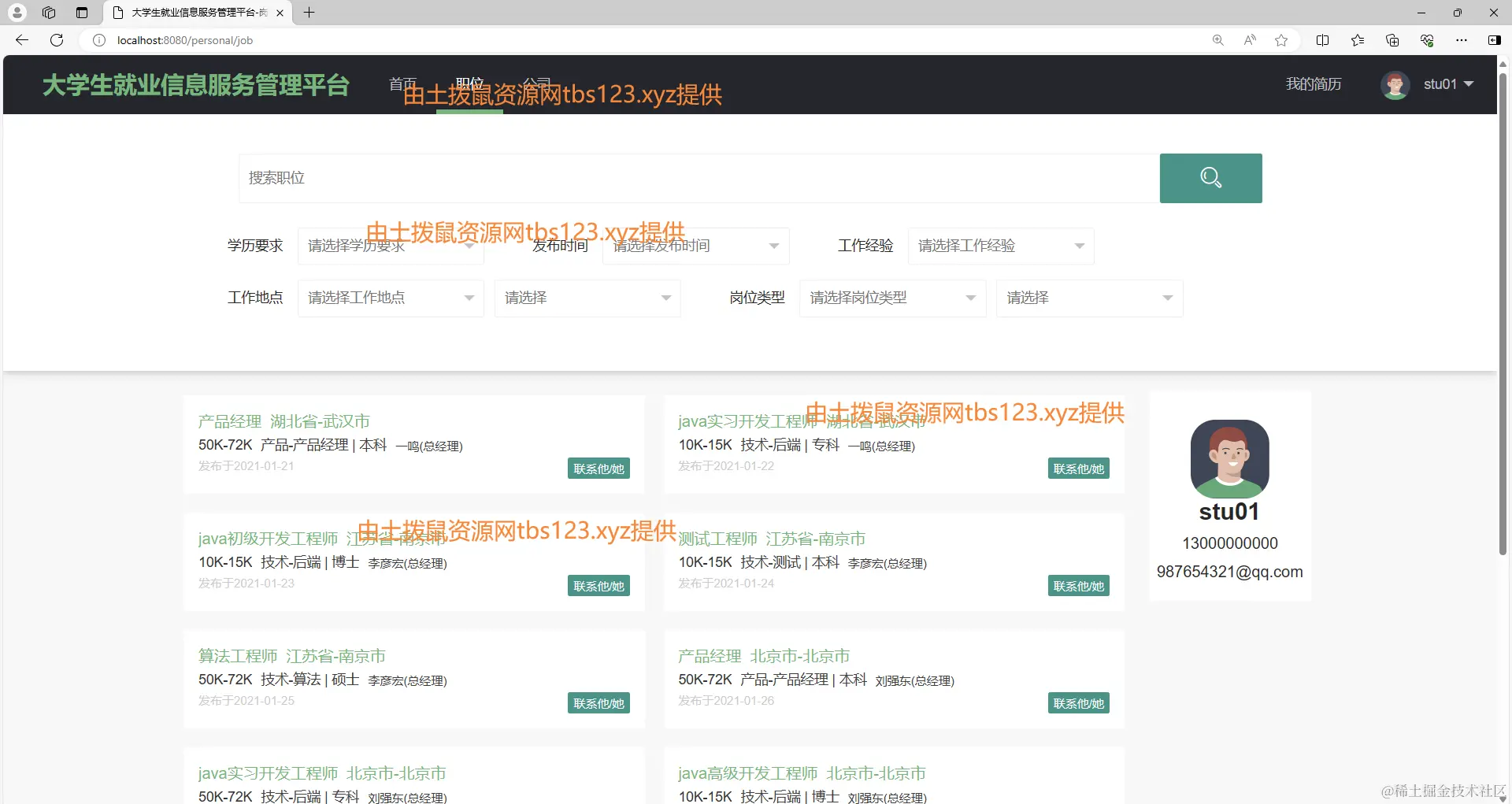The height and width of the screenshot is (804, 1512).
Task: Restore down the browser window
Action: click(x=1458, y=13)
